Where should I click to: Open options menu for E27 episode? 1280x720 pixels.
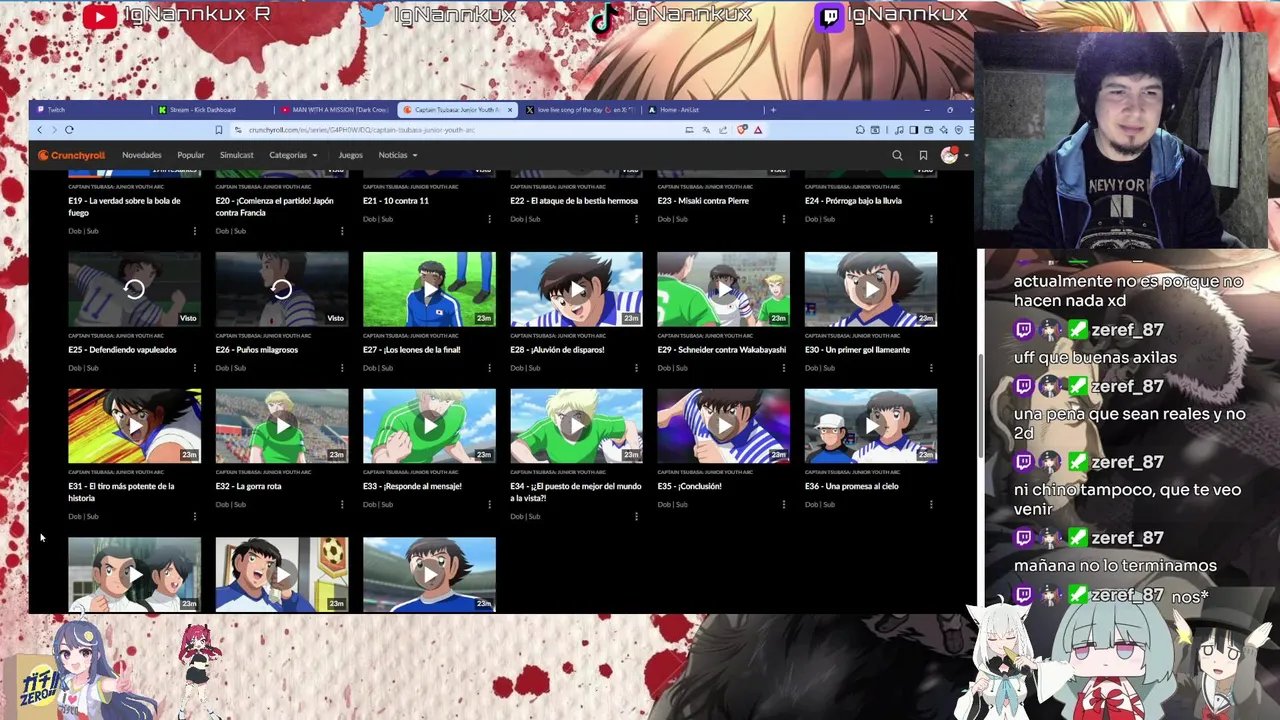pos(489,368)
